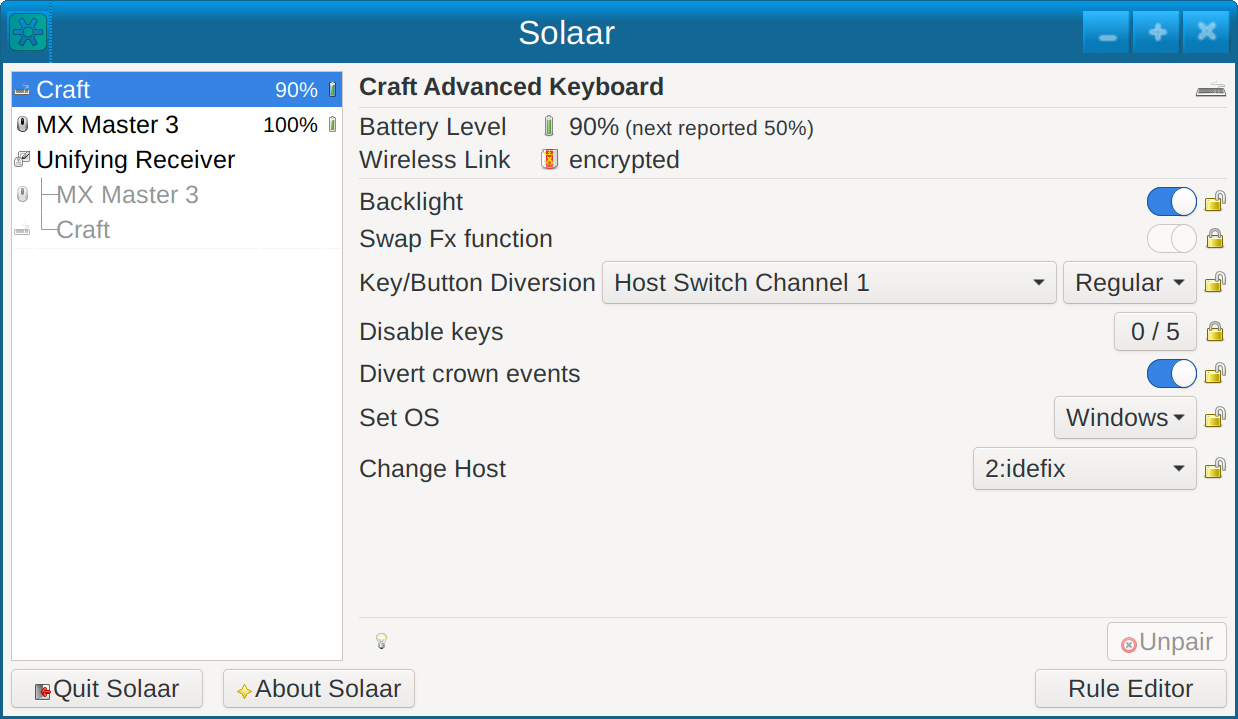
Task: Open the Regular diversion mode dropdown
Action: [1129, 282]
